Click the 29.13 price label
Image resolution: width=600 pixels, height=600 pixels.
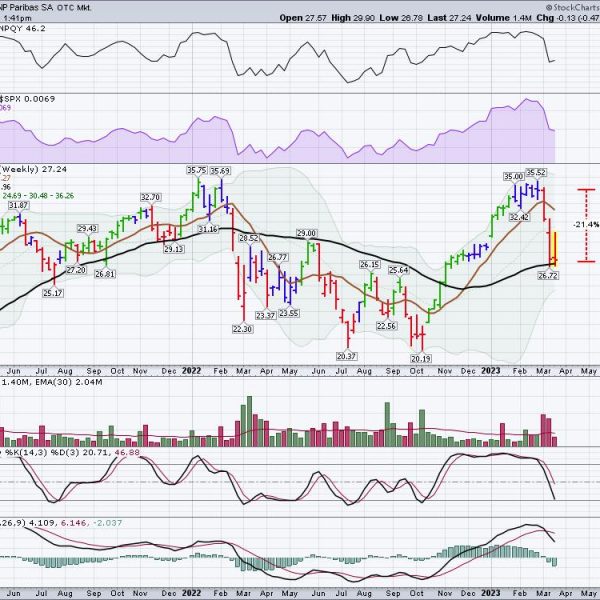click(174, 249)
